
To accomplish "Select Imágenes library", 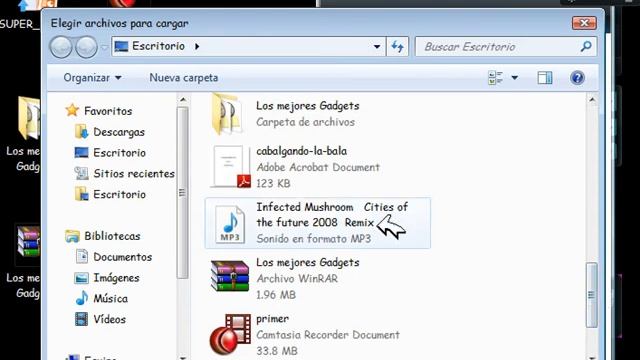I will pos(116,278).
